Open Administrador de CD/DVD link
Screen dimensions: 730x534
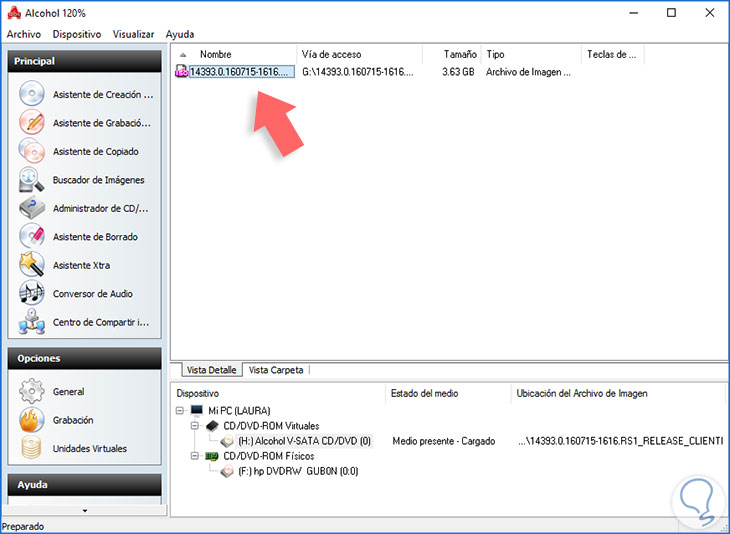(x=101, y=208)
